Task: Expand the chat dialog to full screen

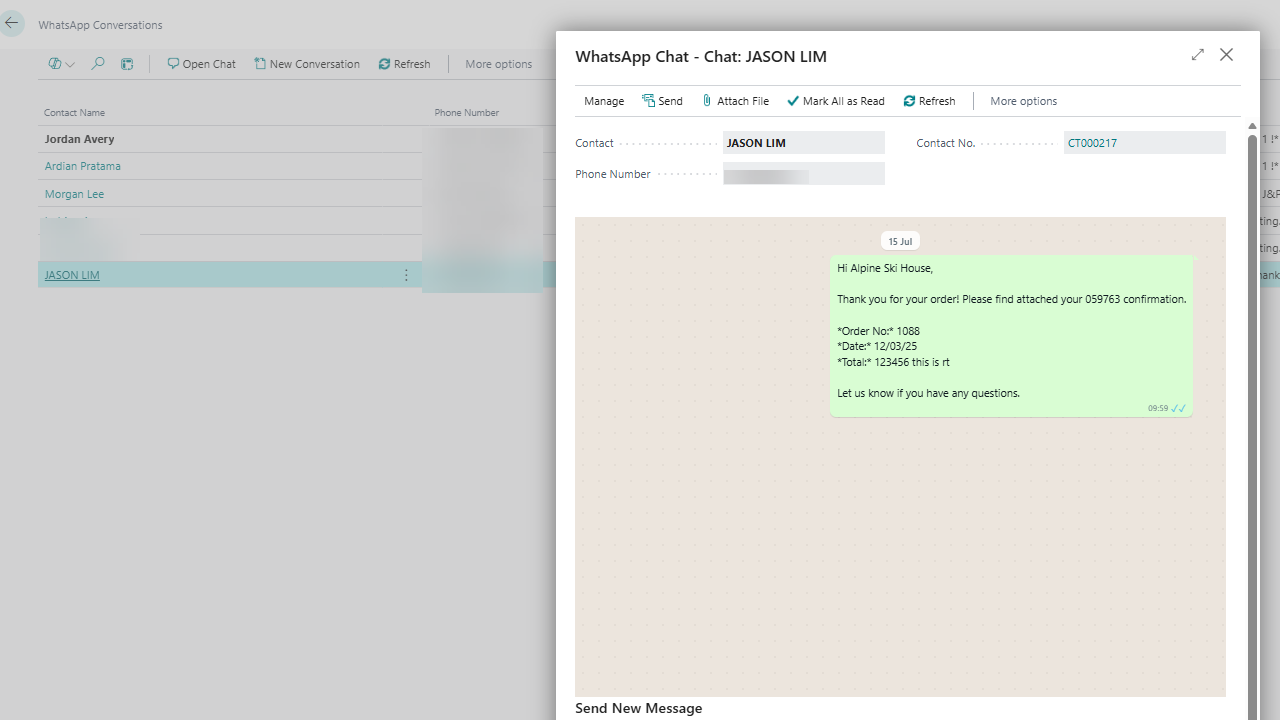Action: pyautogui.click(x=1198, y=55)
